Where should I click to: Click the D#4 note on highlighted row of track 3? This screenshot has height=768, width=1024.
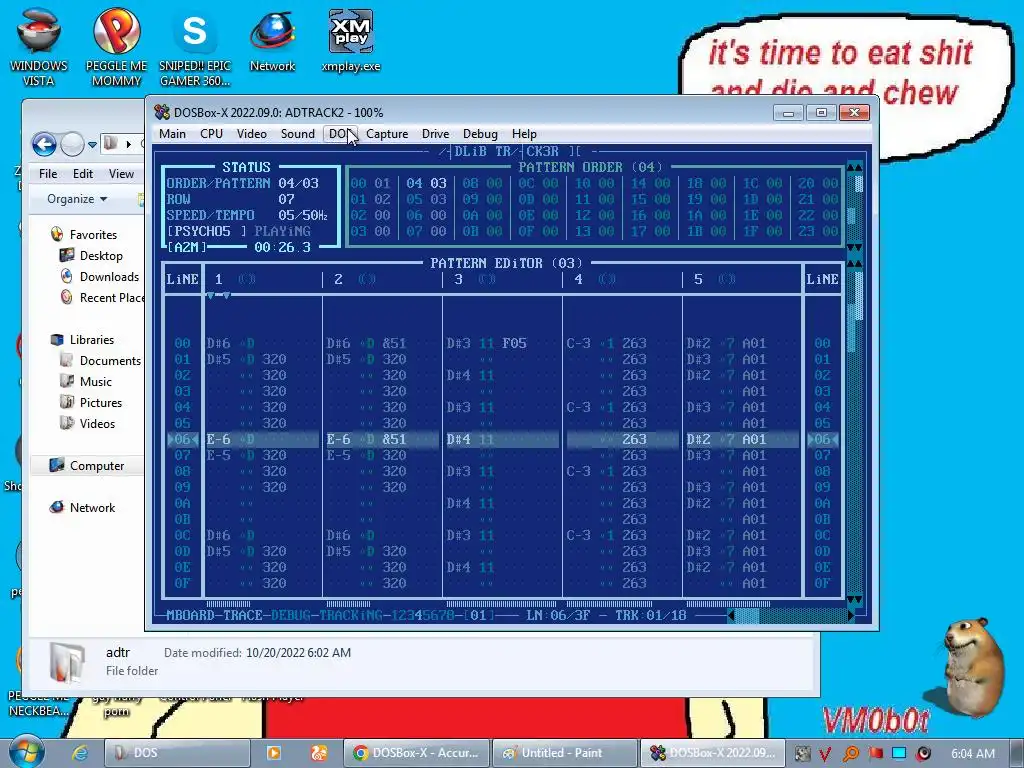pyautogui.click(x=458, y=440)
